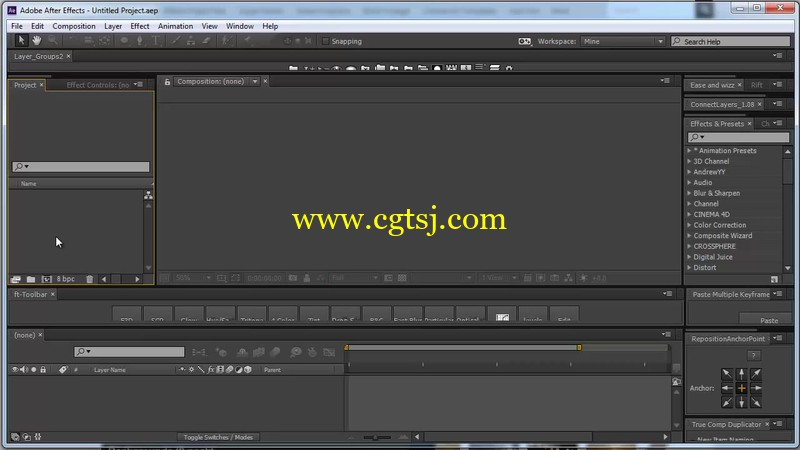Expand the Distort effects category
This screenshot has width=800, height=450.
(689, 267)
